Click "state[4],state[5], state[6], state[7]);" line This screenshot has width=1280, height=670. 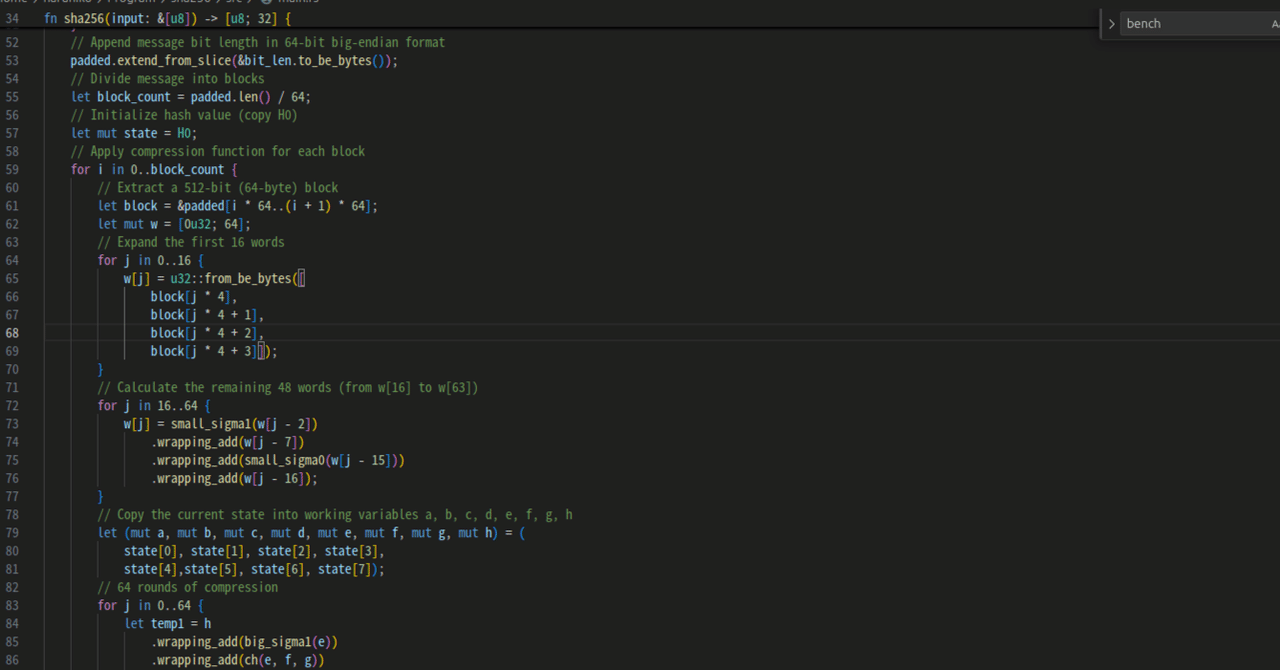pos(254,569)
